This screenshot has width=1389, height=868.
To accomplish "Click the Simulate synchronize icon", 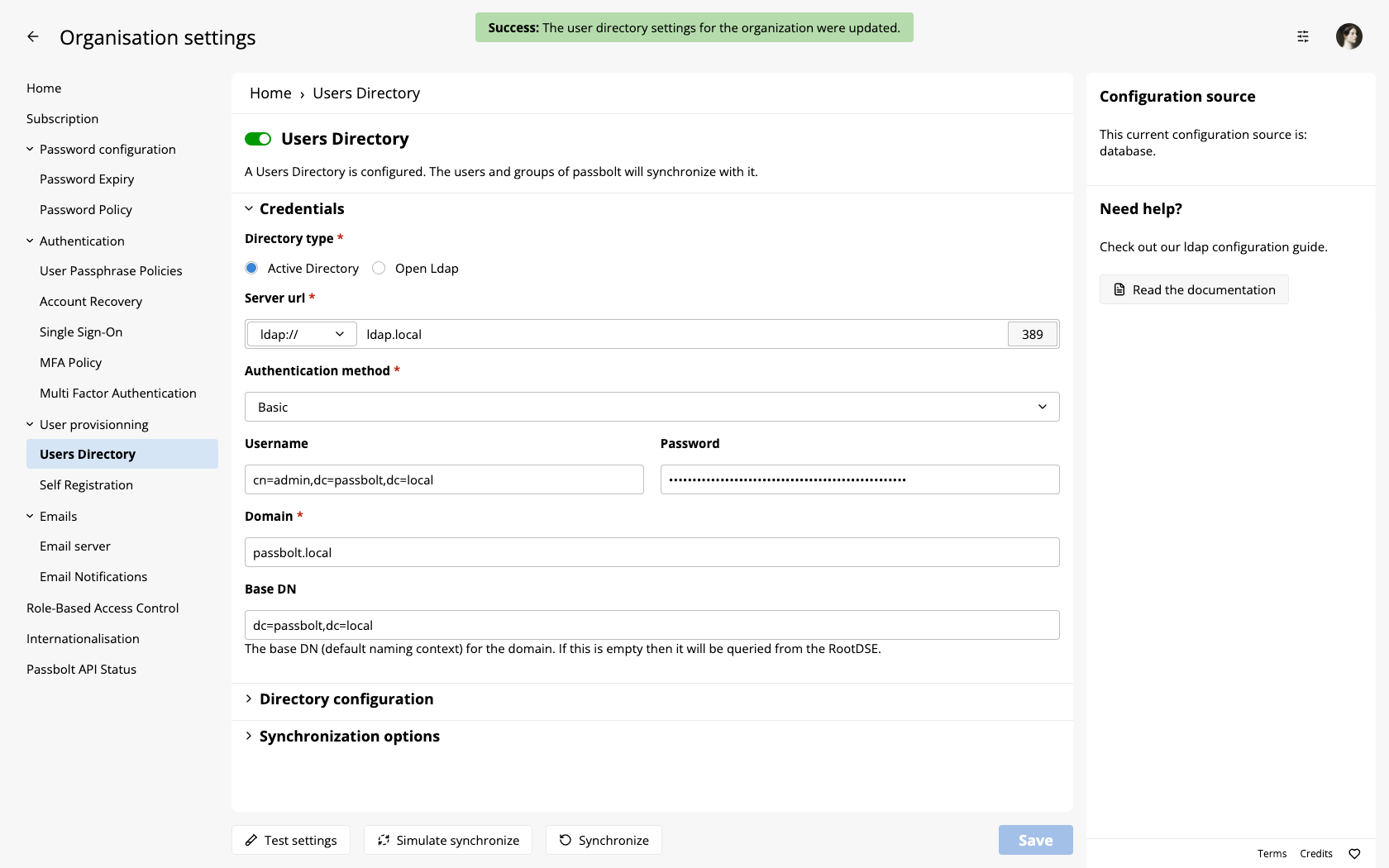I will 384,840.
